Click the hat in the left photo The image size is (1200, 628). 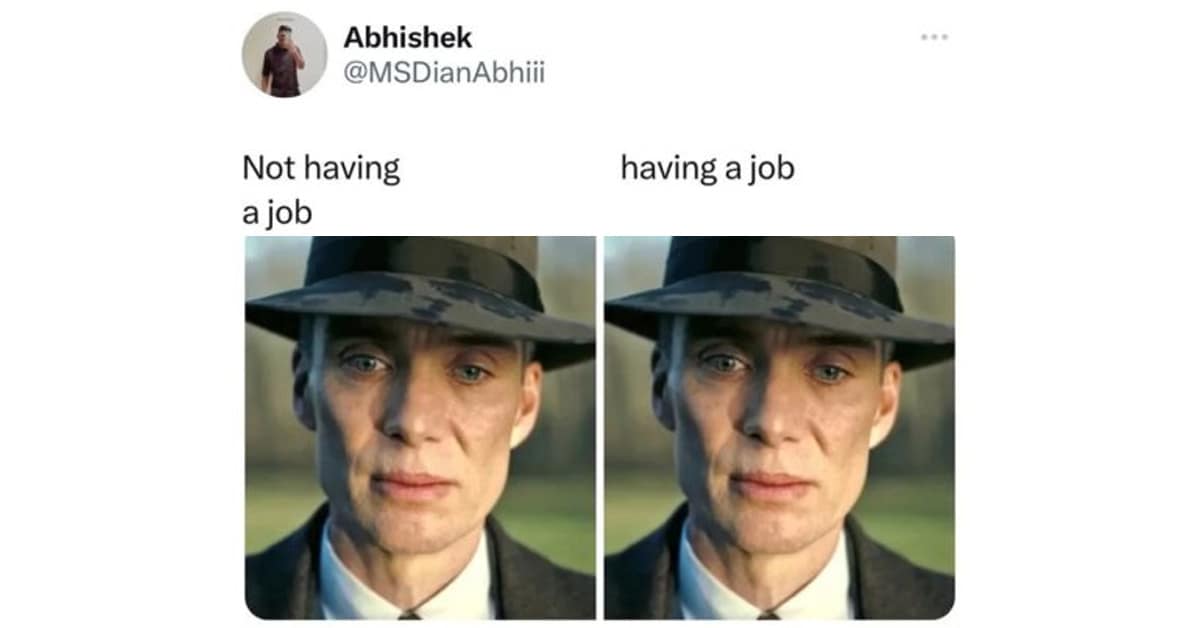click(420, 290)
